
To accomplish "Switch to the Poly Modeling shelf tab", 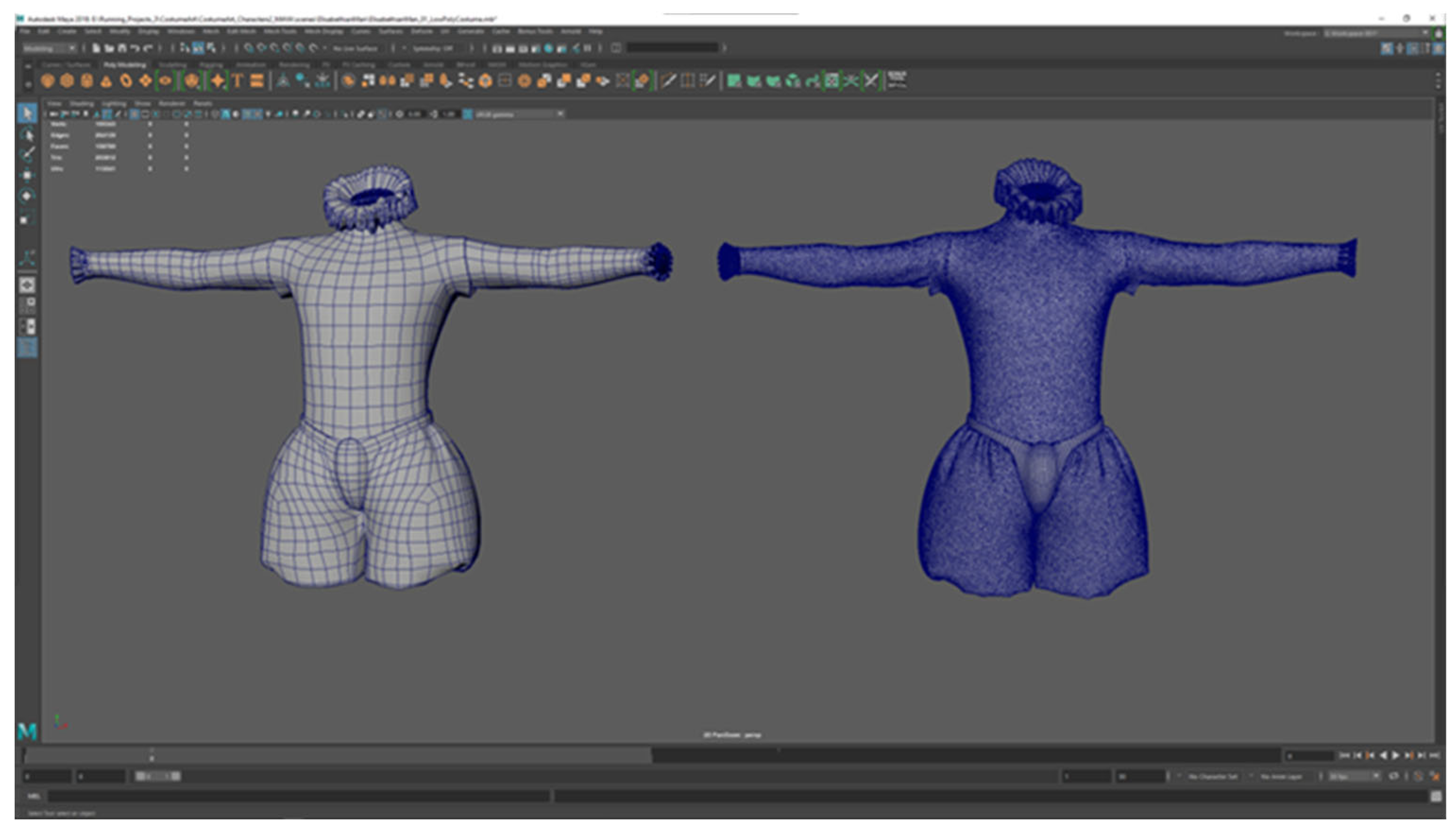I will (x=124, y=65).
